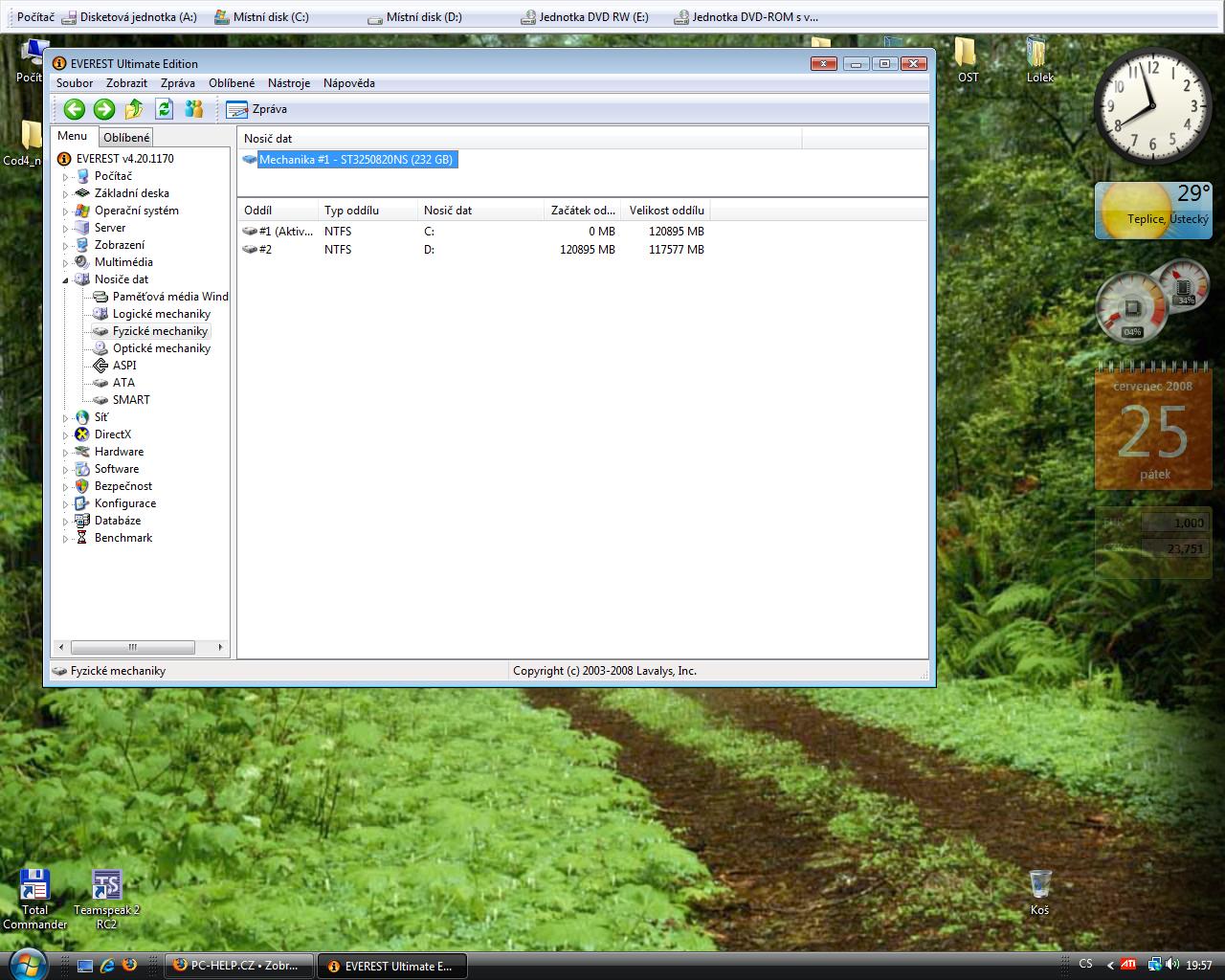Click the Refresh toolbar icon

(x=164, y=109)
